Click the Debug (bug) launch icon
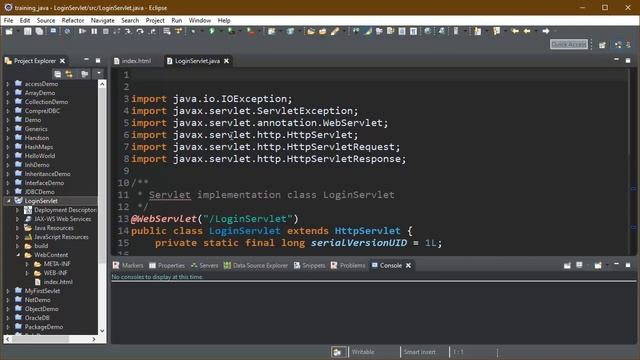Screen dimensions: 640x360 (193, 31)
